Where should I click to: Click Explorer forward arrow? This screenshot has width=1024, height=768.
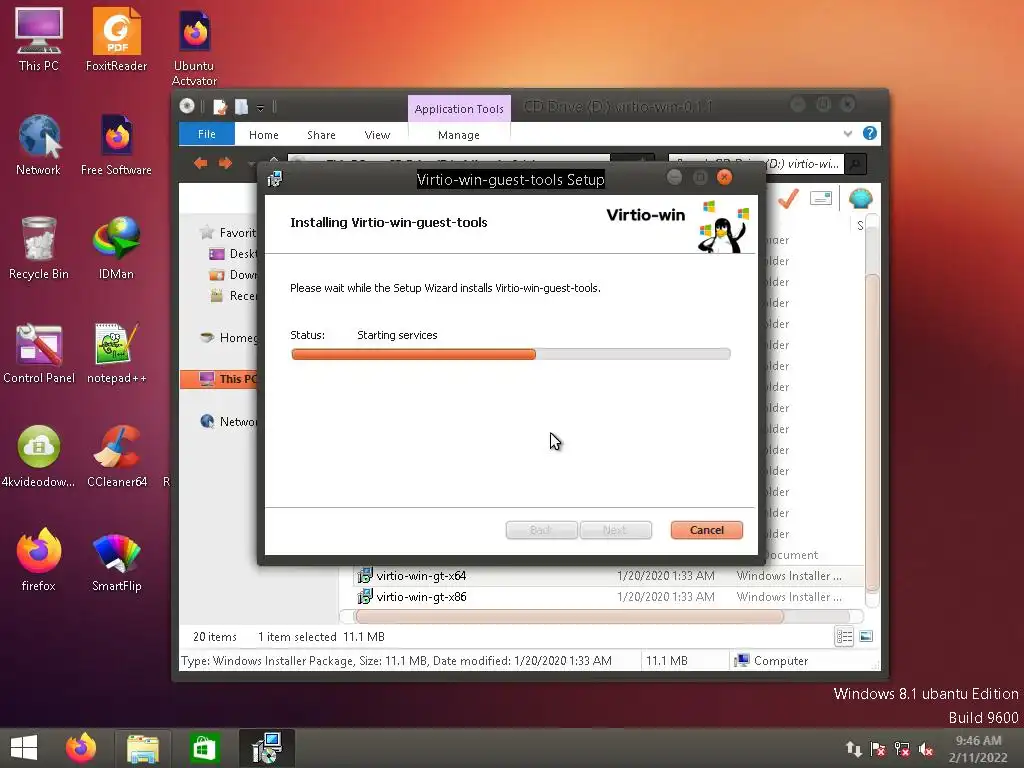point(225,163)
